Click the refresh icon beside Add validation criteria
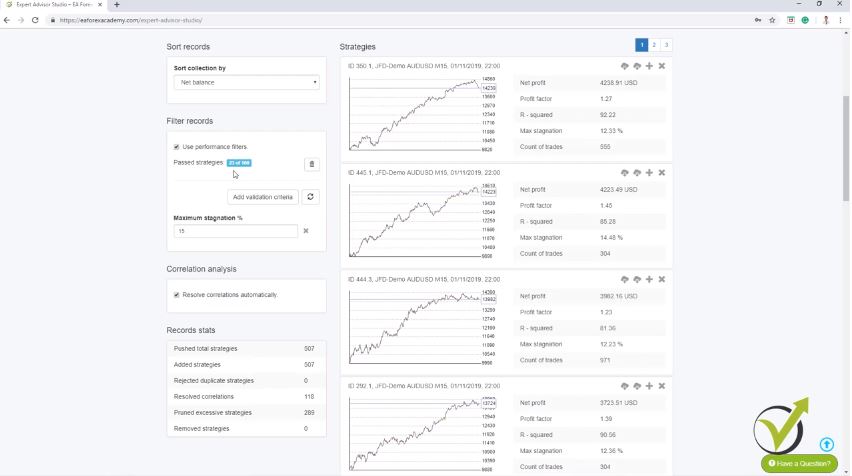Viewport: 852px width, 476px height. click(311, 197)
